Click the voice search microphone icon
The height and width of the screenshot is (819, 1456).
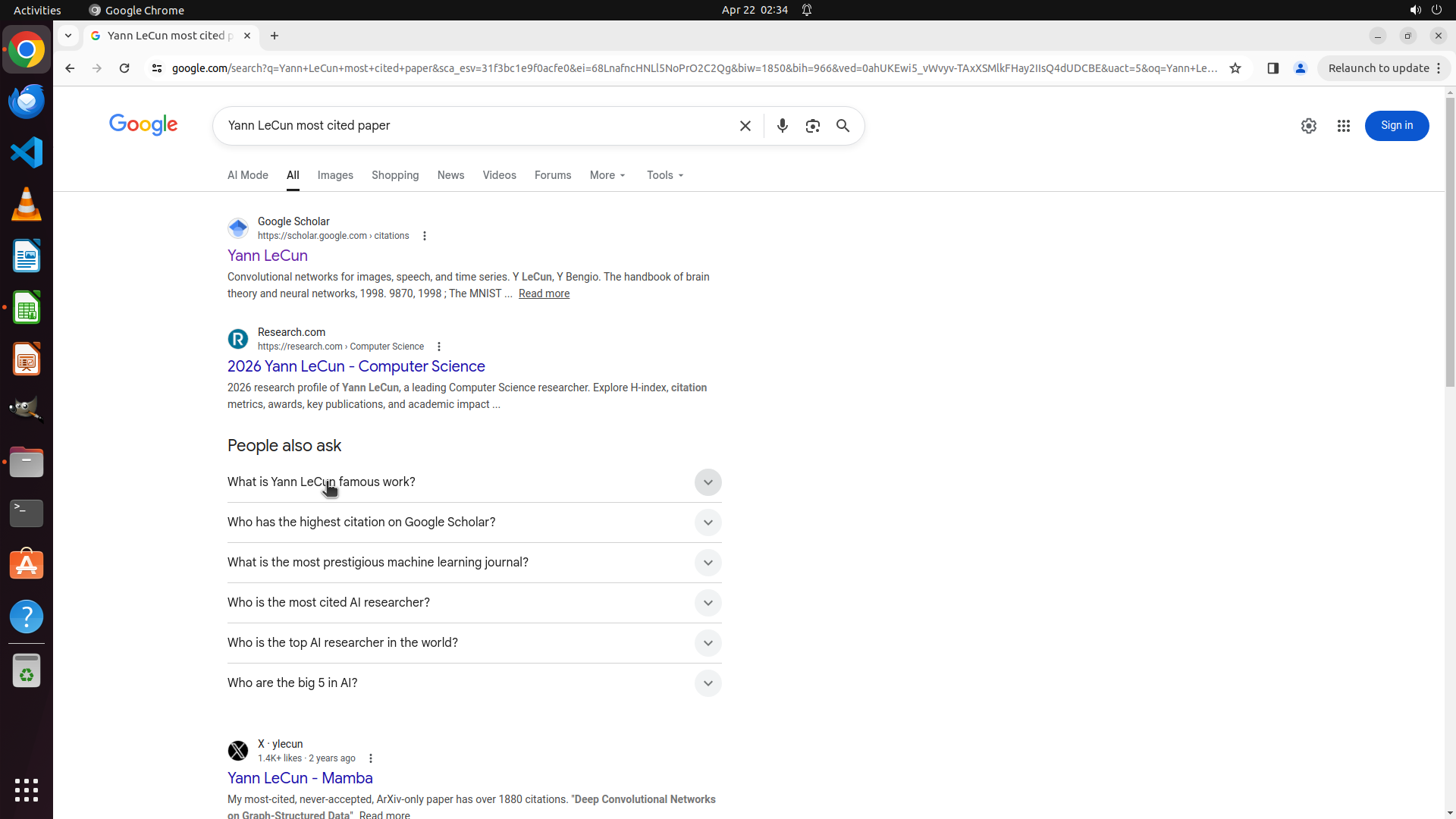(782, 126)
